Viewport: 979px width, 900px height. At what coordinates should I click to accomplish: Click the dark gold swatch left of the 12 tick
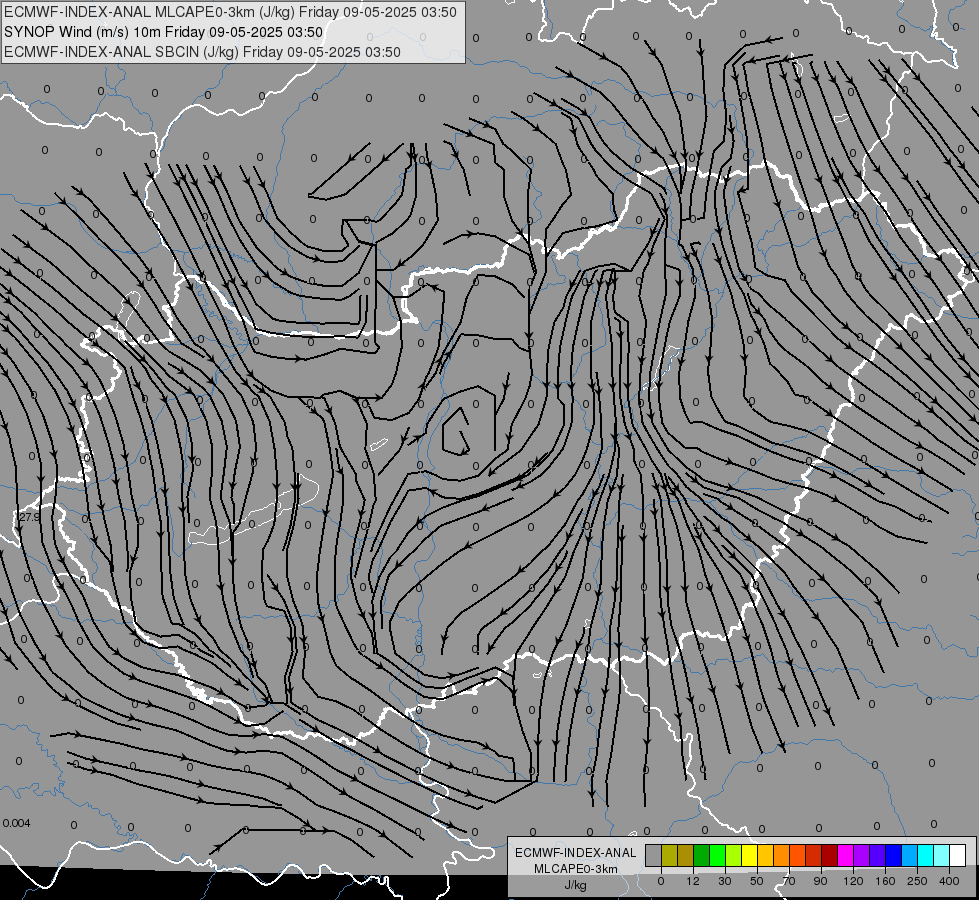(686, 855)
